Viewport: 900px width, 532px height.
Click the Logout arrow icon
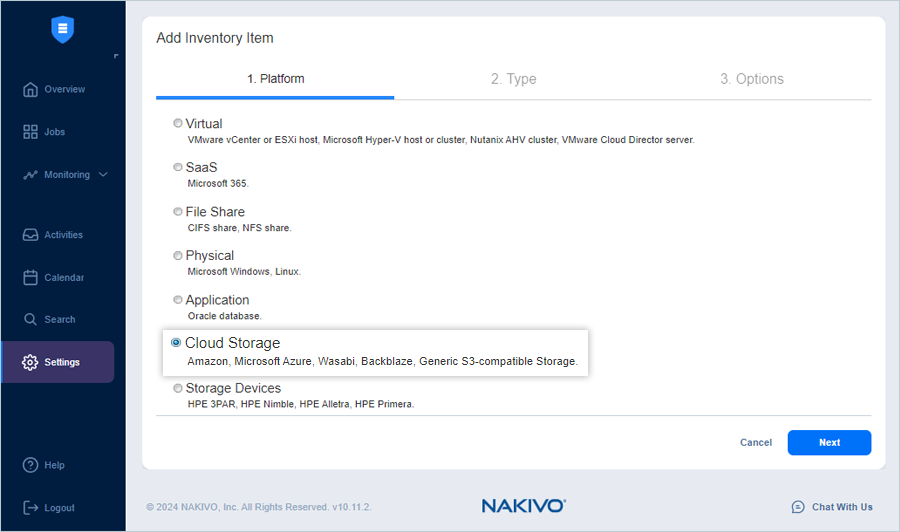coord(30,507)
